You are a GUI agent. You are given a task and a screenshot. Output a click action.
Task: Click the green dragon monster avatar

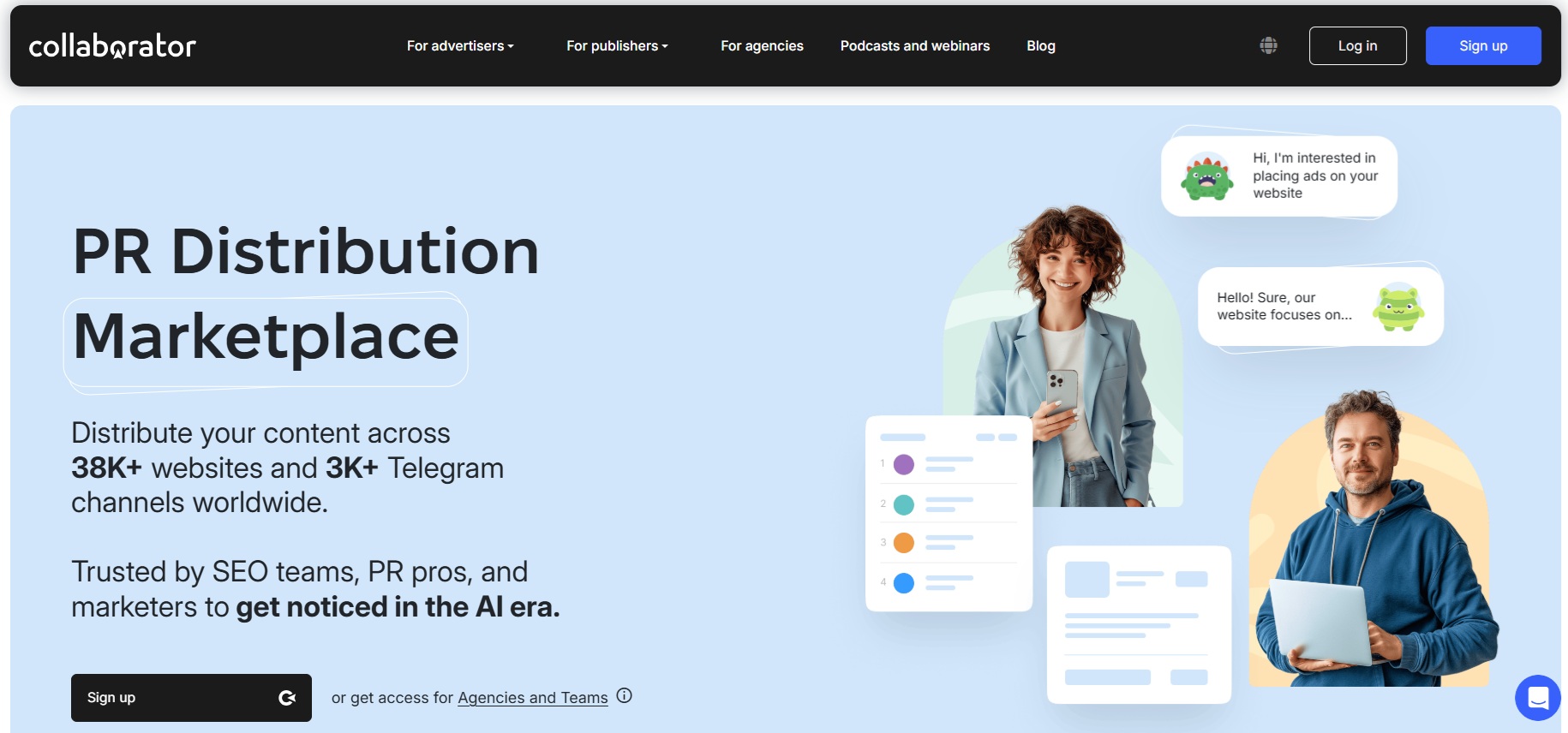1206,176
